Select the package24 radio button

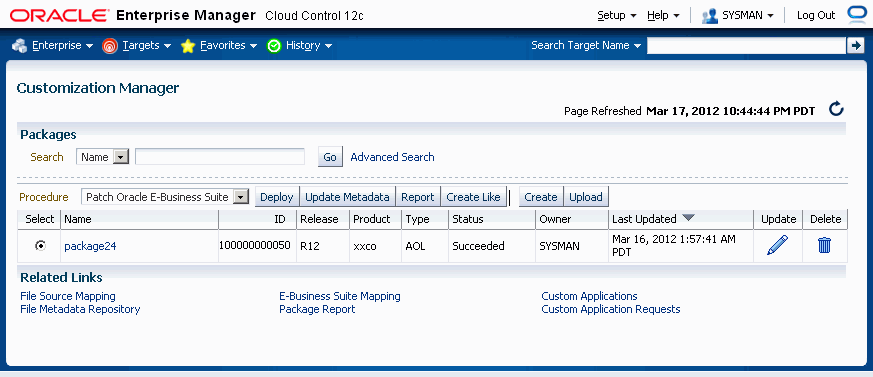[x=40, y=246]
